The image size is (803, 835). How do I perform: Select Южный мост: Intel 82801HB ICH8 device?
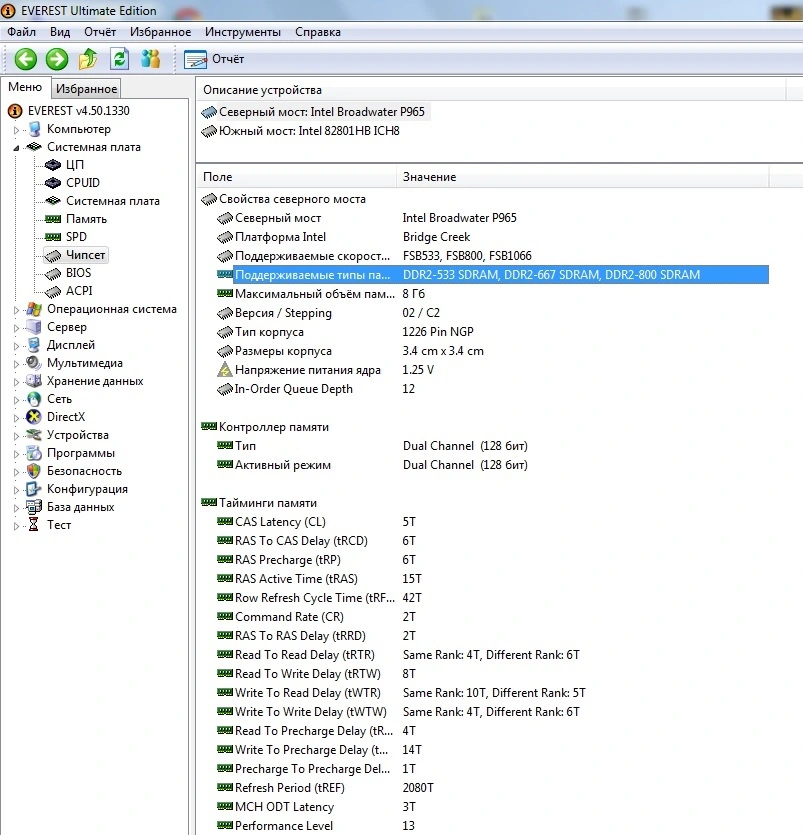pos(301,131)
